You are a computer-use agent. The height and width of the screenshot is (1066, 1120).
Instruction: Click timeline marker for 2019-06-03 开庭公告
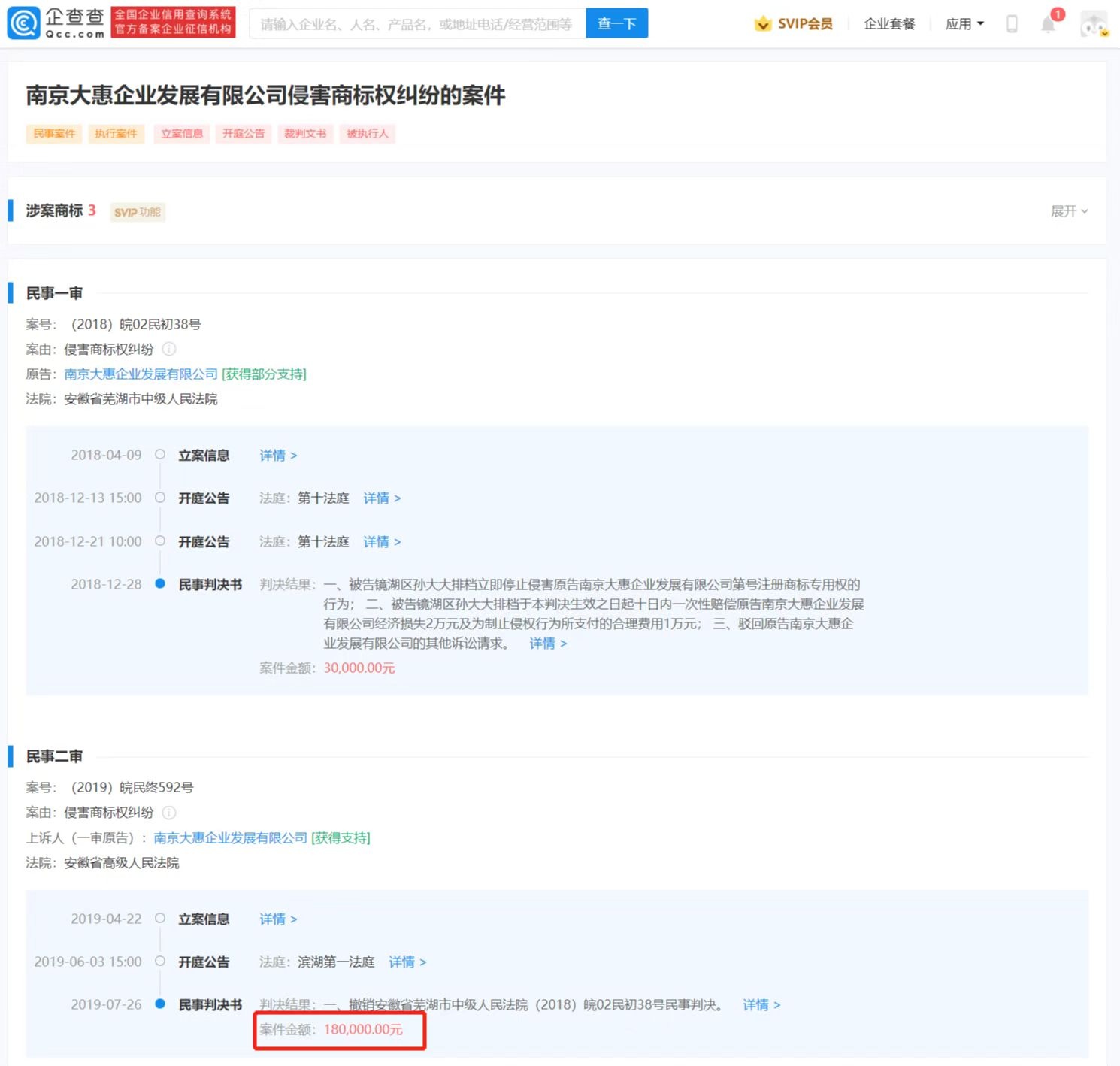[x=160, y=961]
